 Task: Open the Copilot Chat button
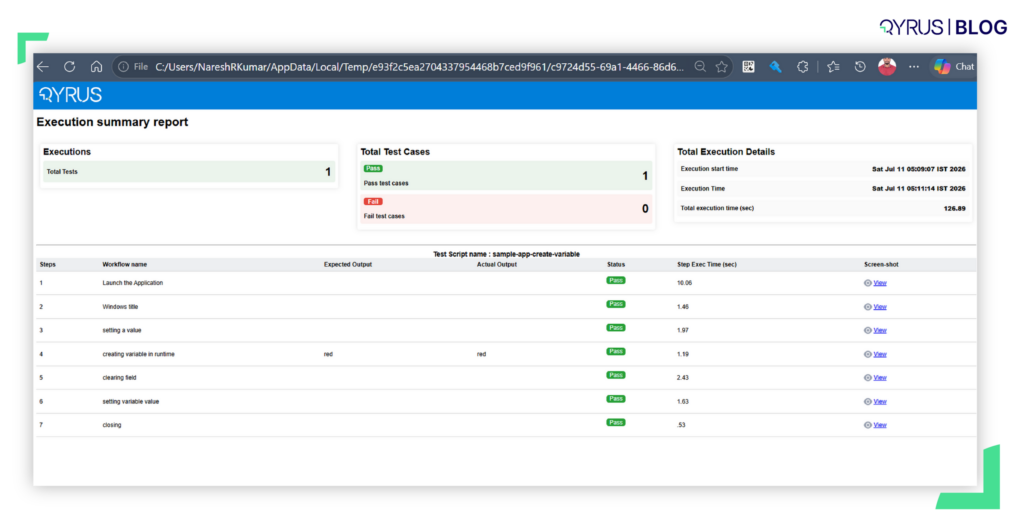[954, 67]
